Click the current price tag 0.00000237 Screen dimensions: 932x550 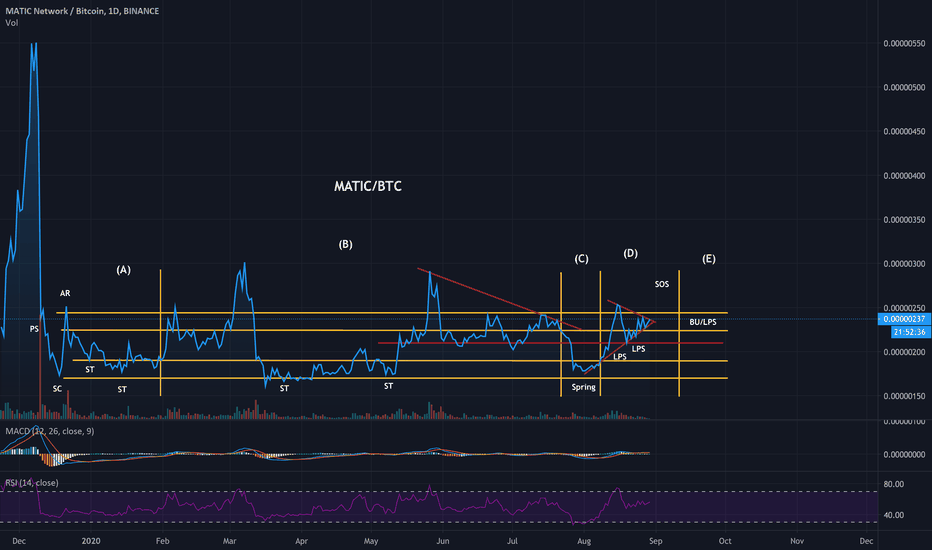pos(904,319)
